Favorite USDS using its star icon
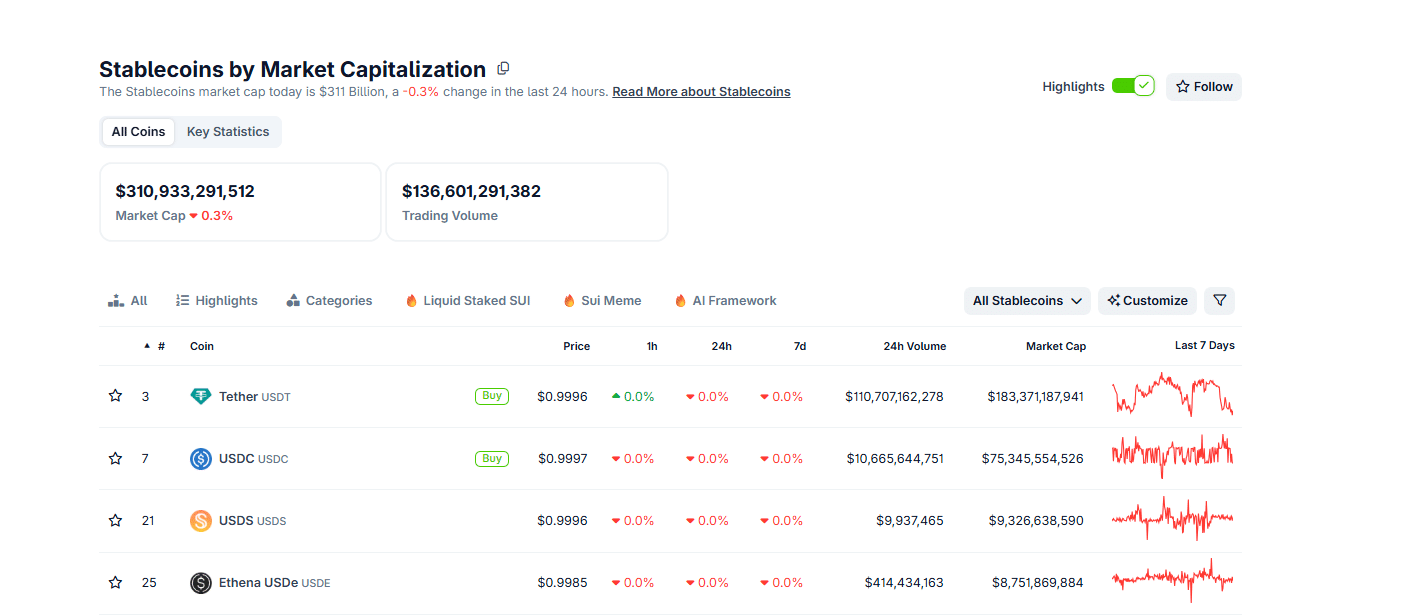This screenshot has width=1417, height=616. point(114,520)
